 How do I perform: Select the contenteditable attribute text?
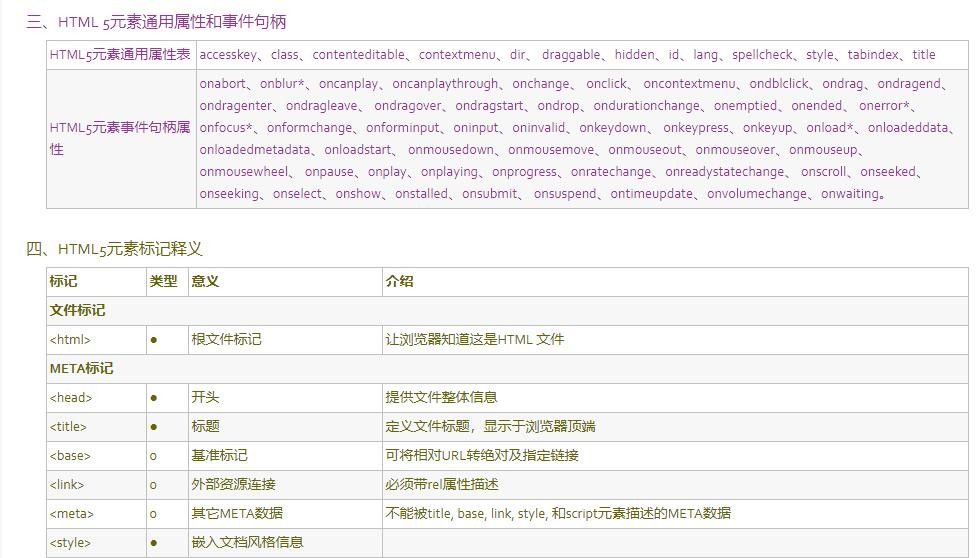click(359, 55)
